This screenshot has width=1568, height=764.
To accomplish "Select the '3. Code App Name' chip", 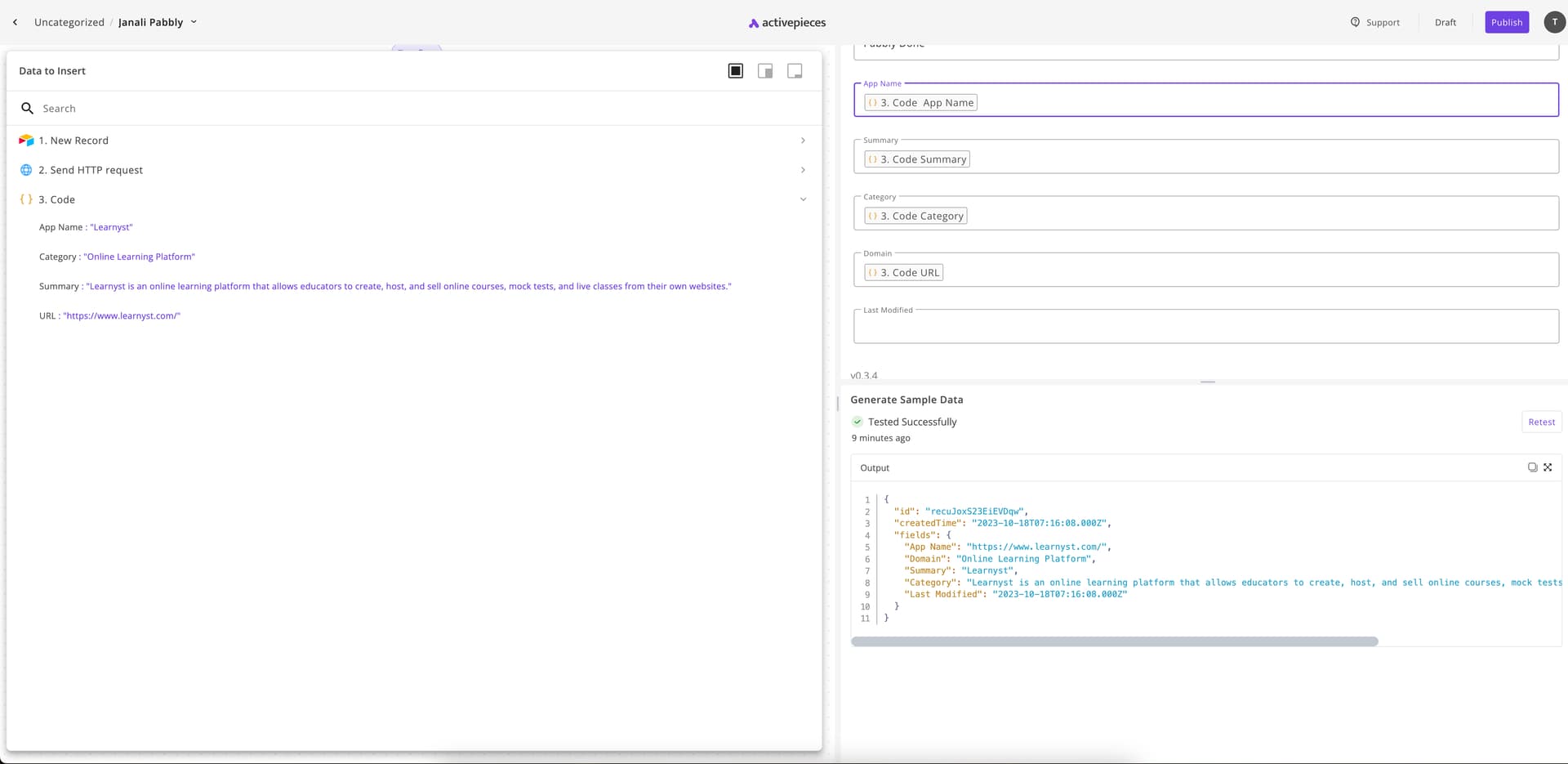I will point(920,103).
